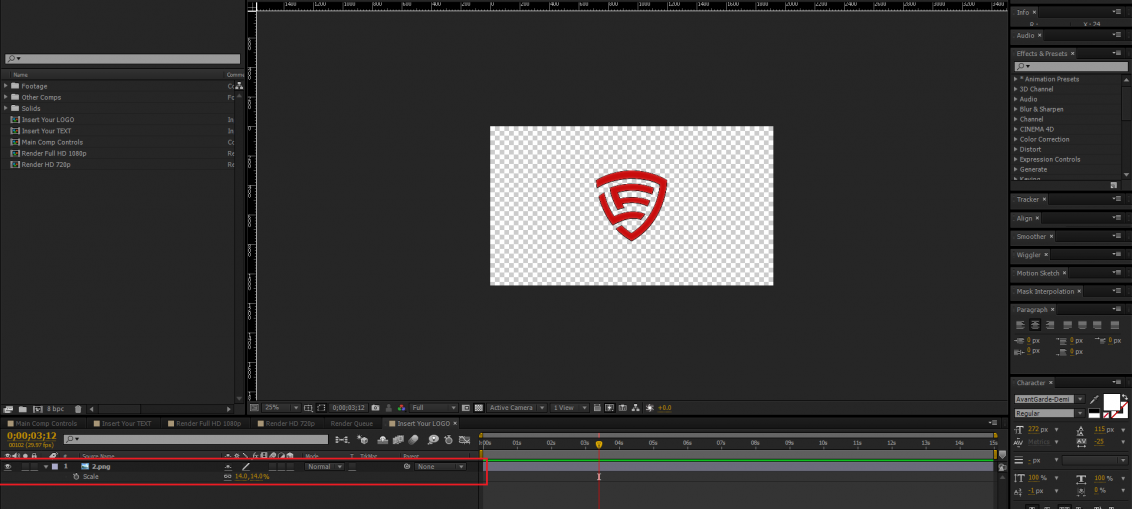Open the Active Camera dropdown
This screenshot has height=509, width=1132.
(516, 408)
